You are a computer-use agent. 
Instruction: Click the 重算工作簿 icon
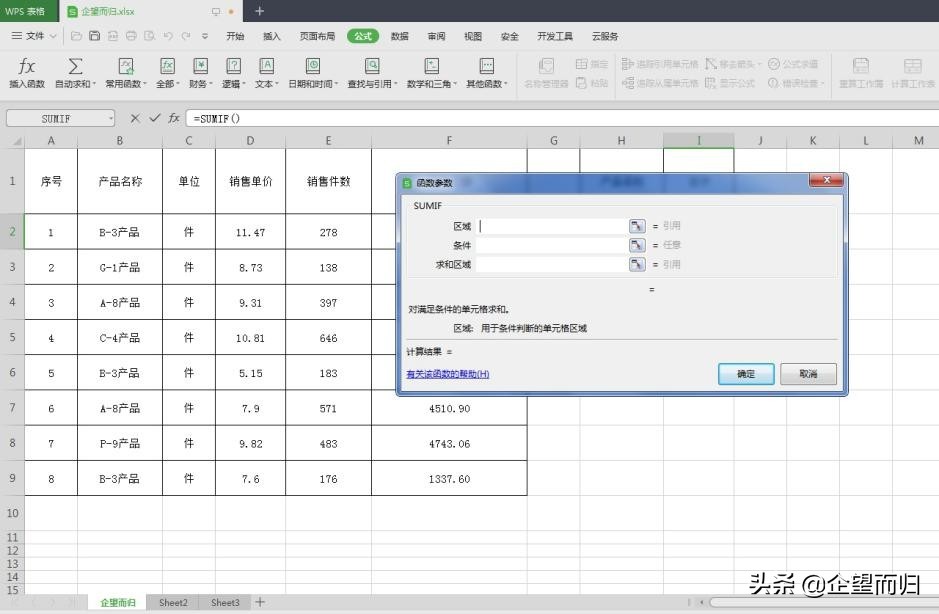click(861, 66)
